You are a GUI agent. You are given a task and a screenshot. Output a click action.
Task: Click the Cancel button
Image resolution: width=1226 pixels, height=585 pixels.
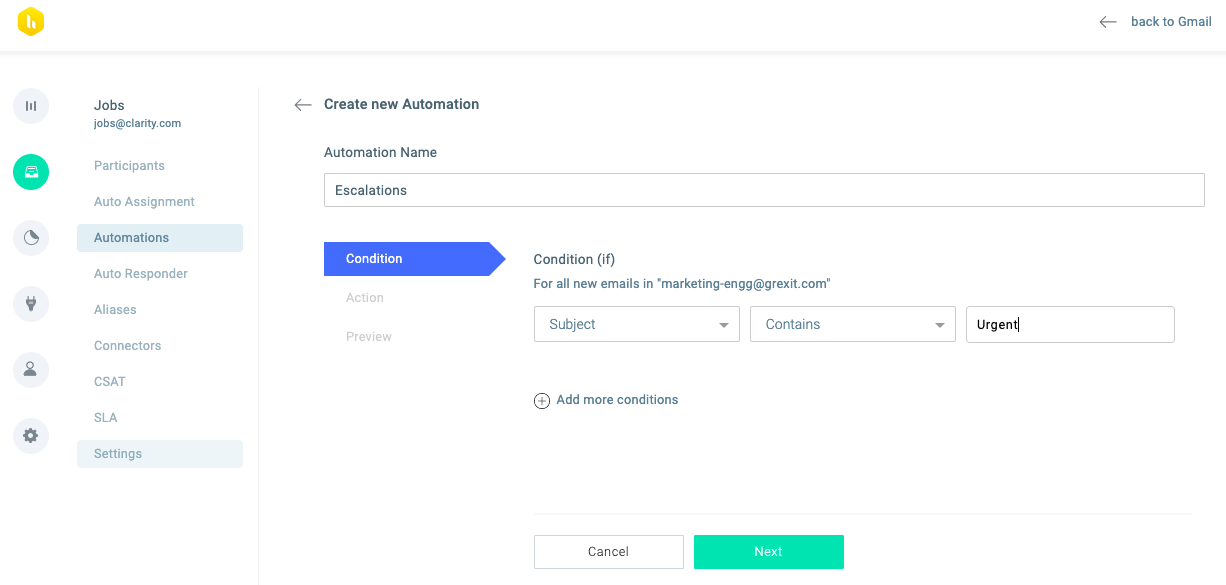[609, 552]
